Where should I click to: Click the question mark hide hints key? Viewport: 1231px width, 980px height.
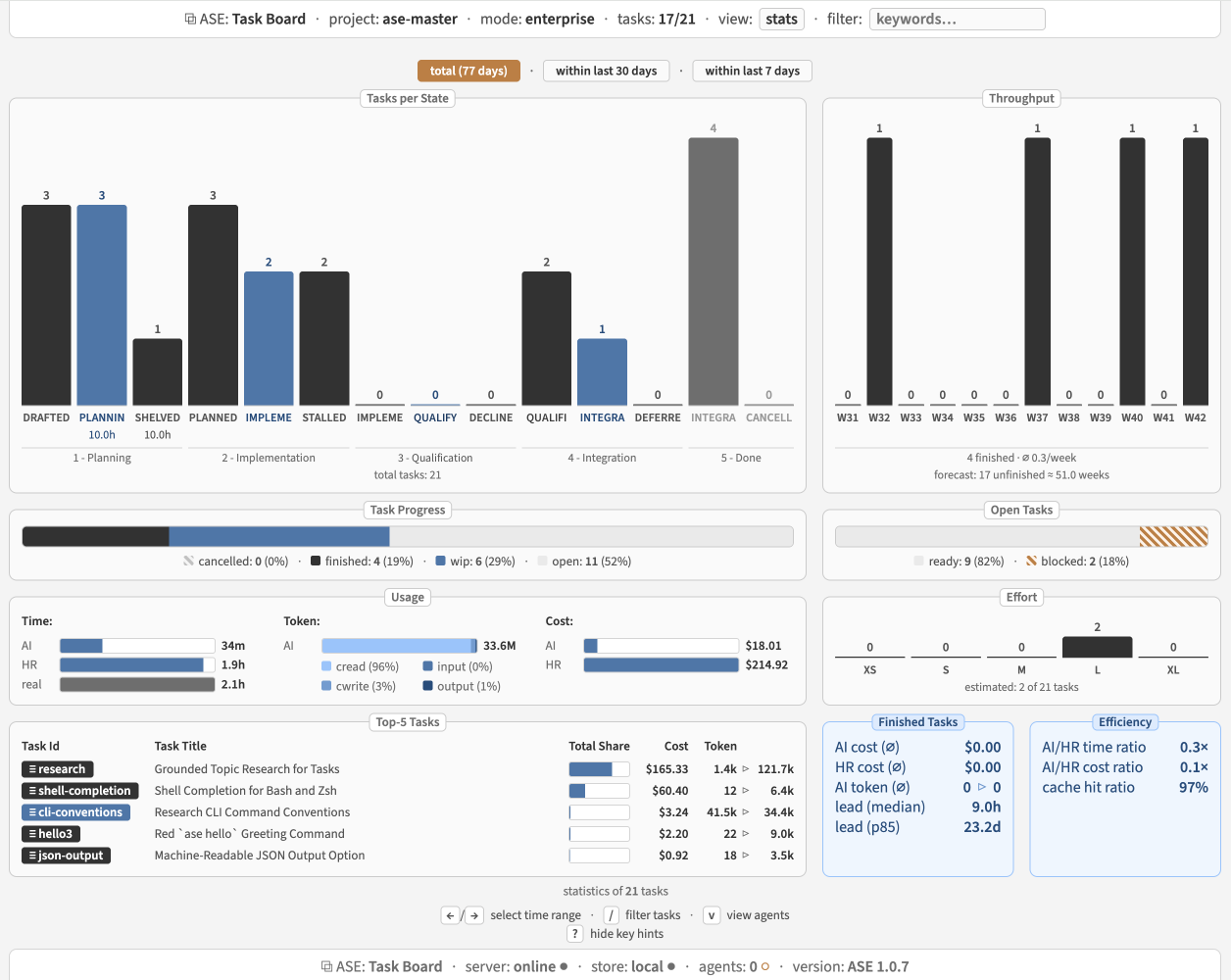click(575, 934)
